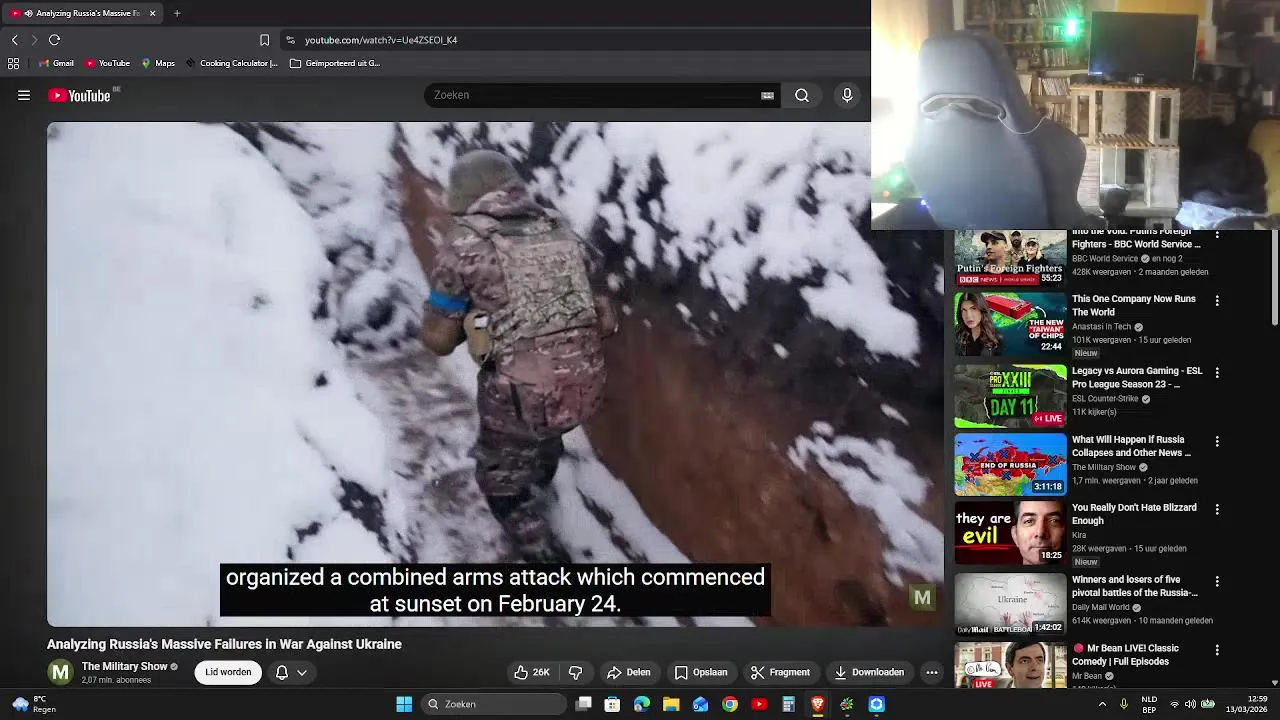Open 'Mr Bean LIVE! Classic Comedy' video
Image resolution: width=1280 pixels, height=720 pixels.
(x=1125, y=655)
